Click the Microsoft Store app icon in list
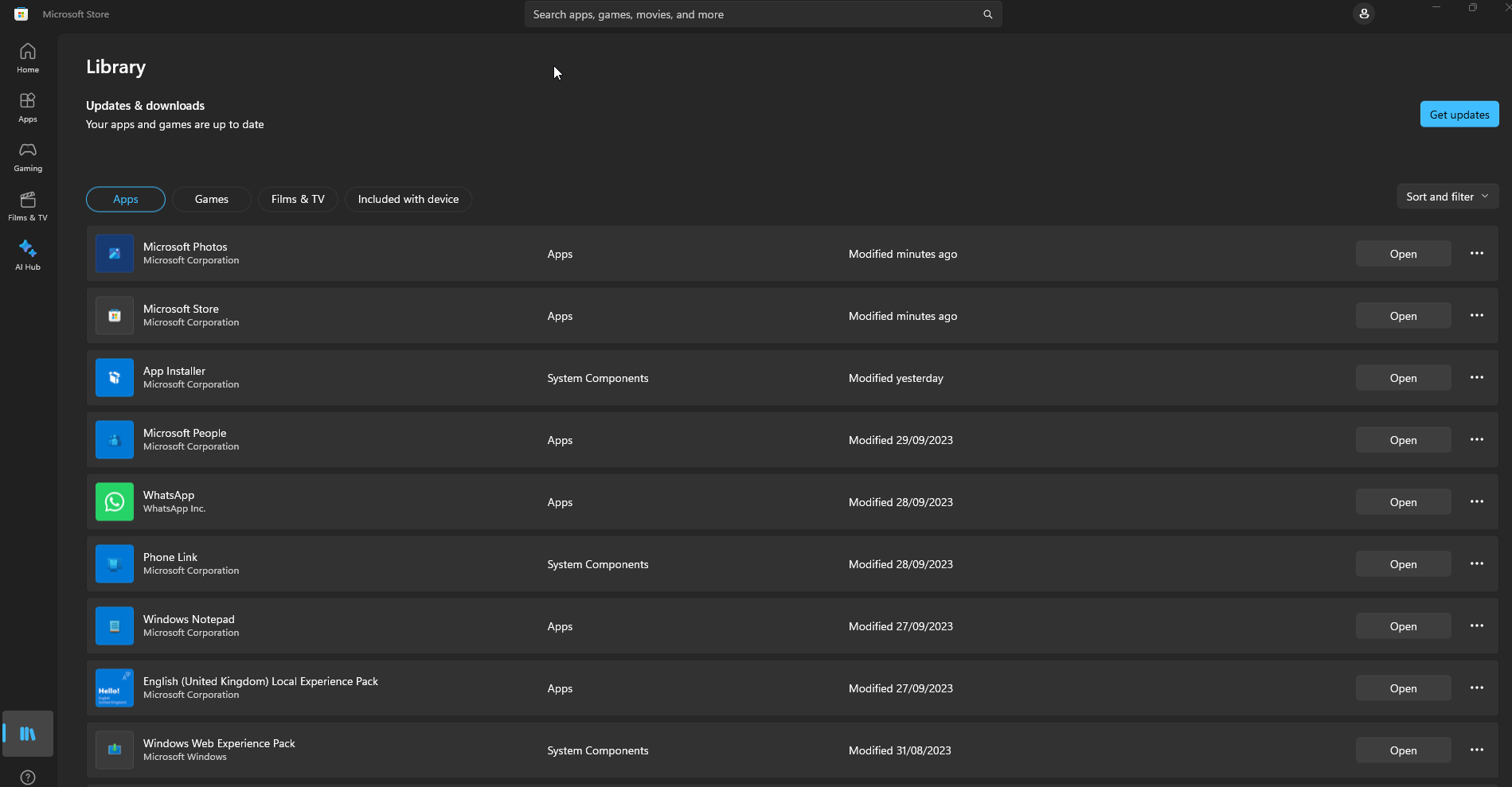Viewport: 1512px width, 787px height. coord(115,316)
